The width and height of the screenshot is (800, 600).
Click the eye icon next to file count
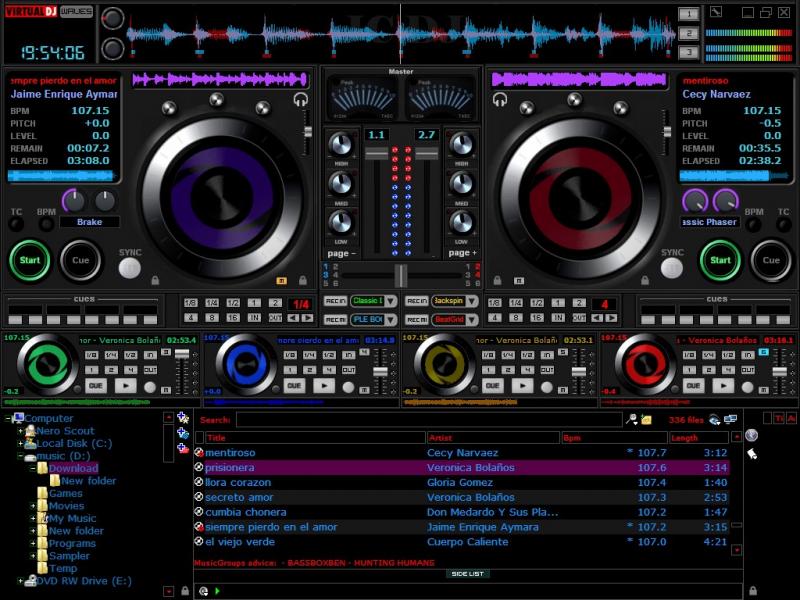714,420
